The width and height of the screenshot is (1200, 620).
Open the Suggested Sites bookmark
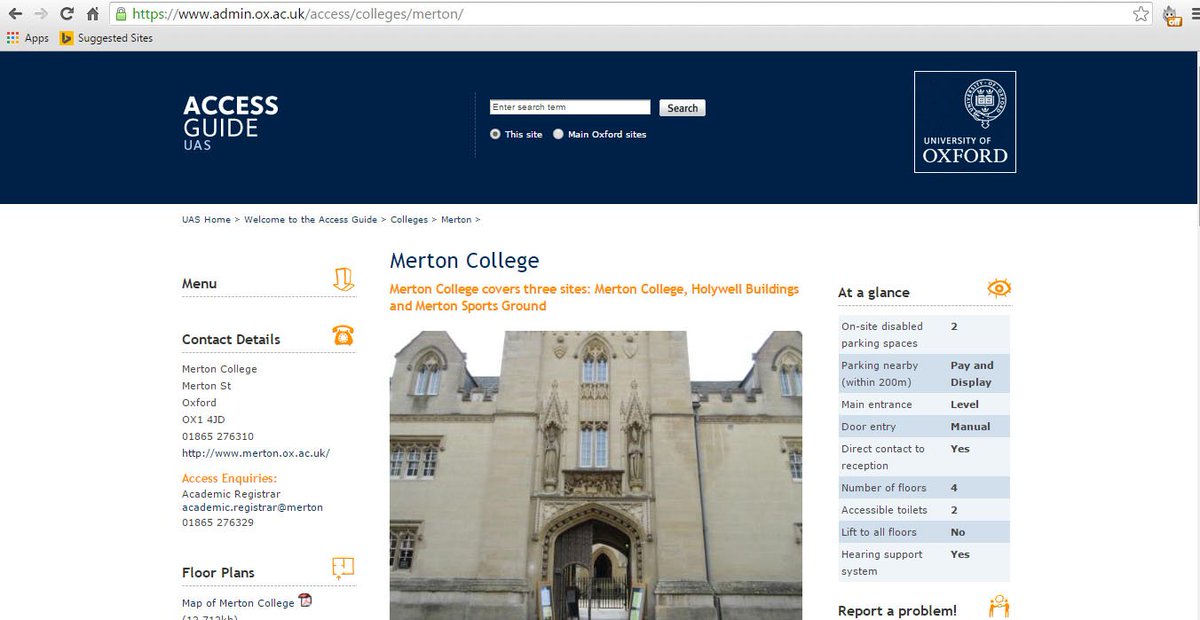click(x=107, y=38)
